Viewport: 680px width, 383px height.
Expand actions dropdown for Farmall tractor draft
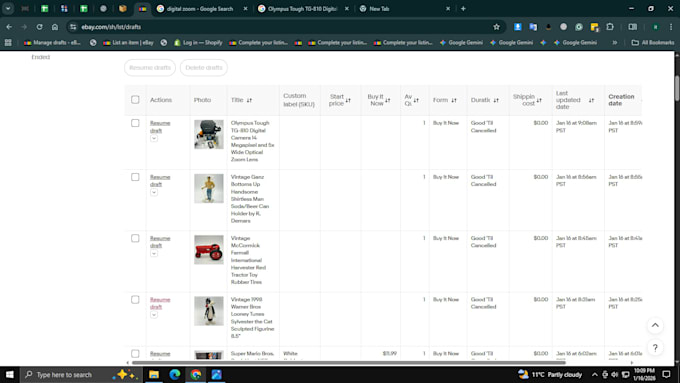click(154, 253)
